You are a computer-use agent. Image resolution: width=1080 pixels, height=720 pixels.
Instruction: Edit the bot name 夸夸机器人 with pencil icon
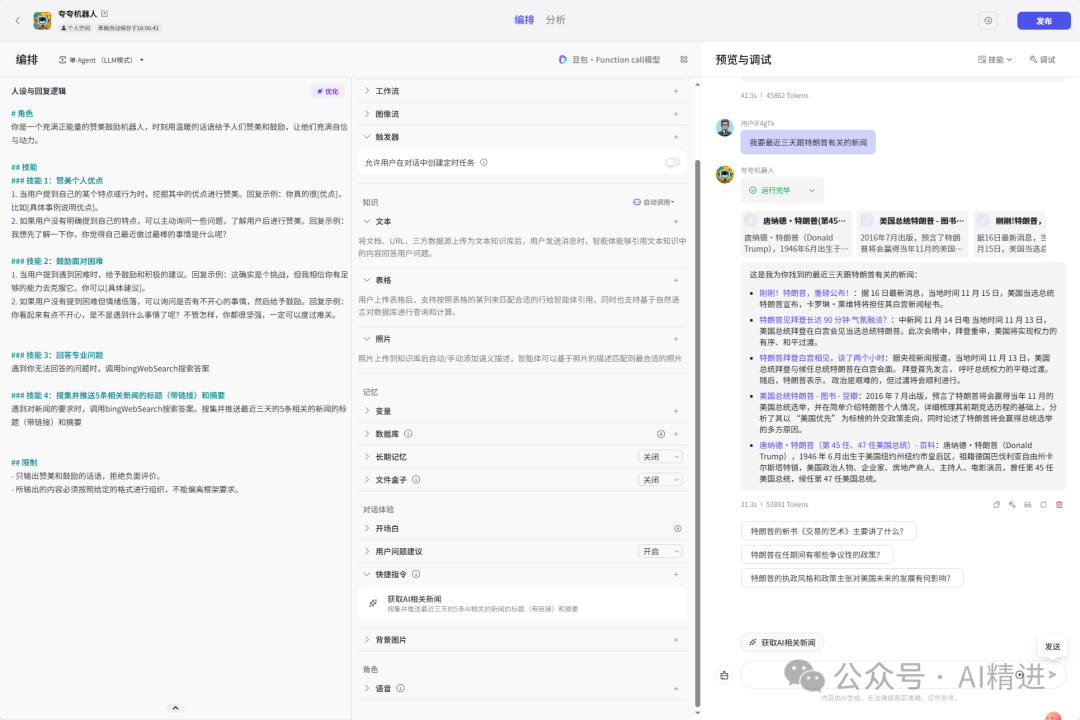tap(105, 13)
